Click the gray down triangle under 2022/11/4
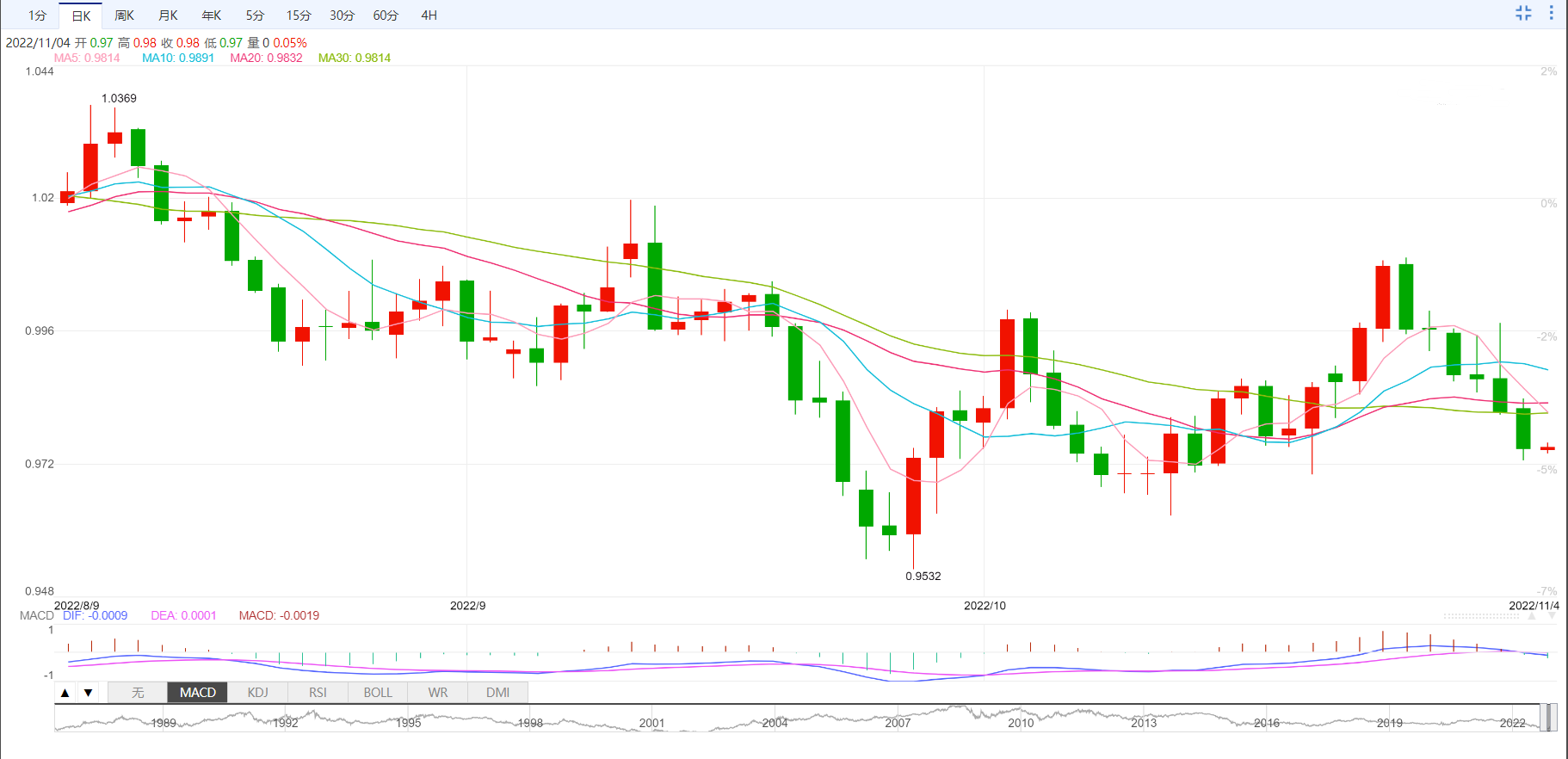This screenshot has width=1568, height=759. 1552,616
